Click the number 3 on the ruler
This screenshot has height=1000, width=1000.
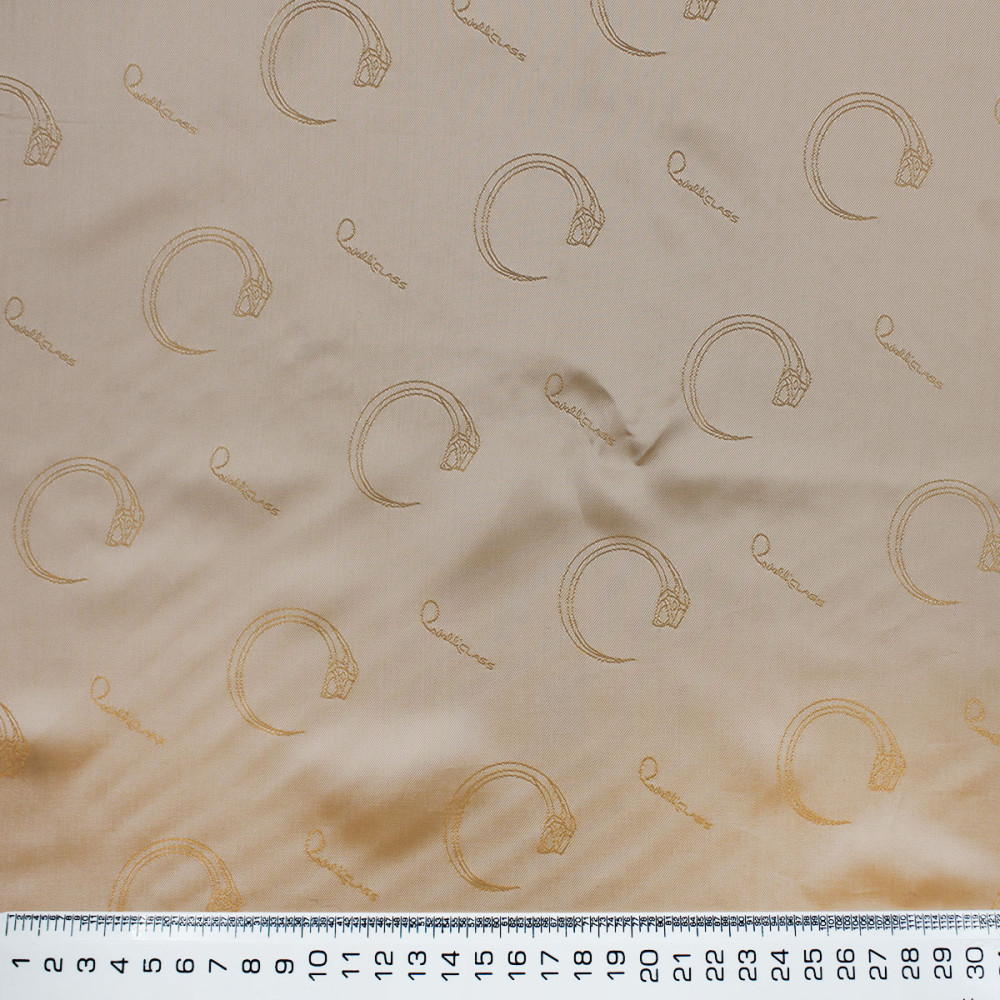(x=87, y=964)
